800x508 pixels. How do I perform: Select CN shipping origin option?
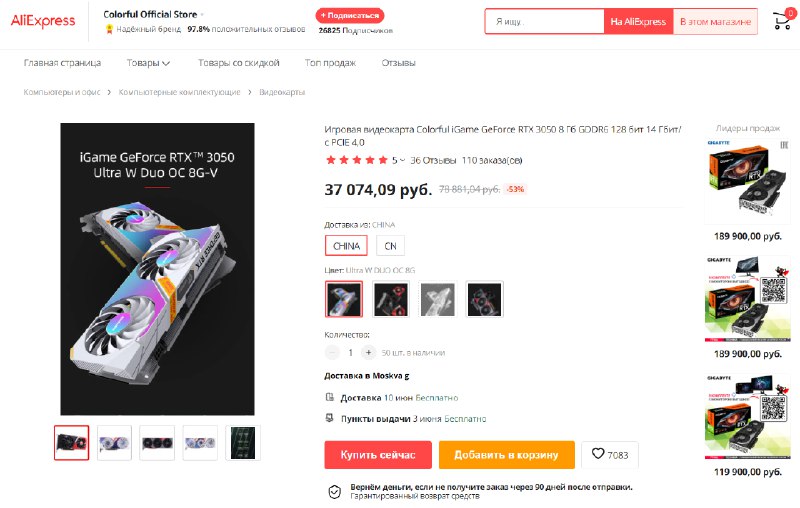click(390, 246)
